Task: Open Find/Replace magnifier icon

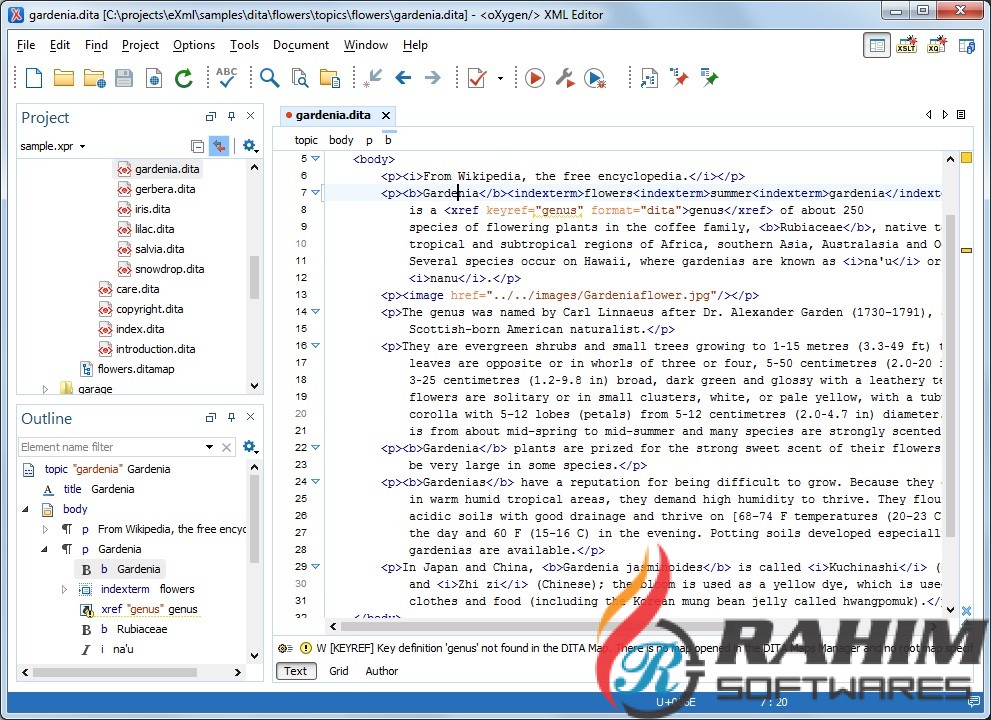Action: click(x=269, y=78)
